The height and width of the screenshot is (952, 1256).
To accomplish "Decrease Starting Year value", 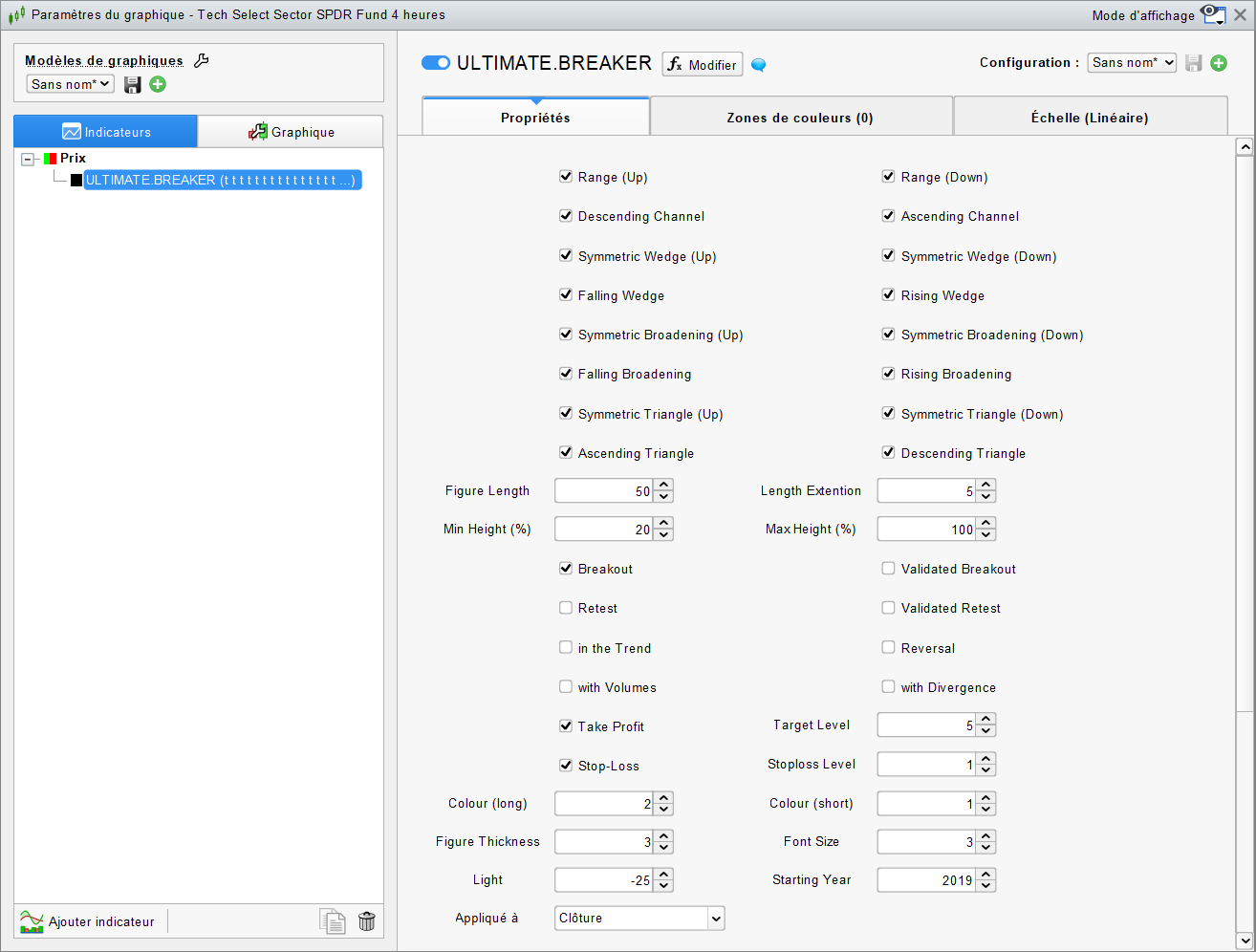I will [986, 886].
